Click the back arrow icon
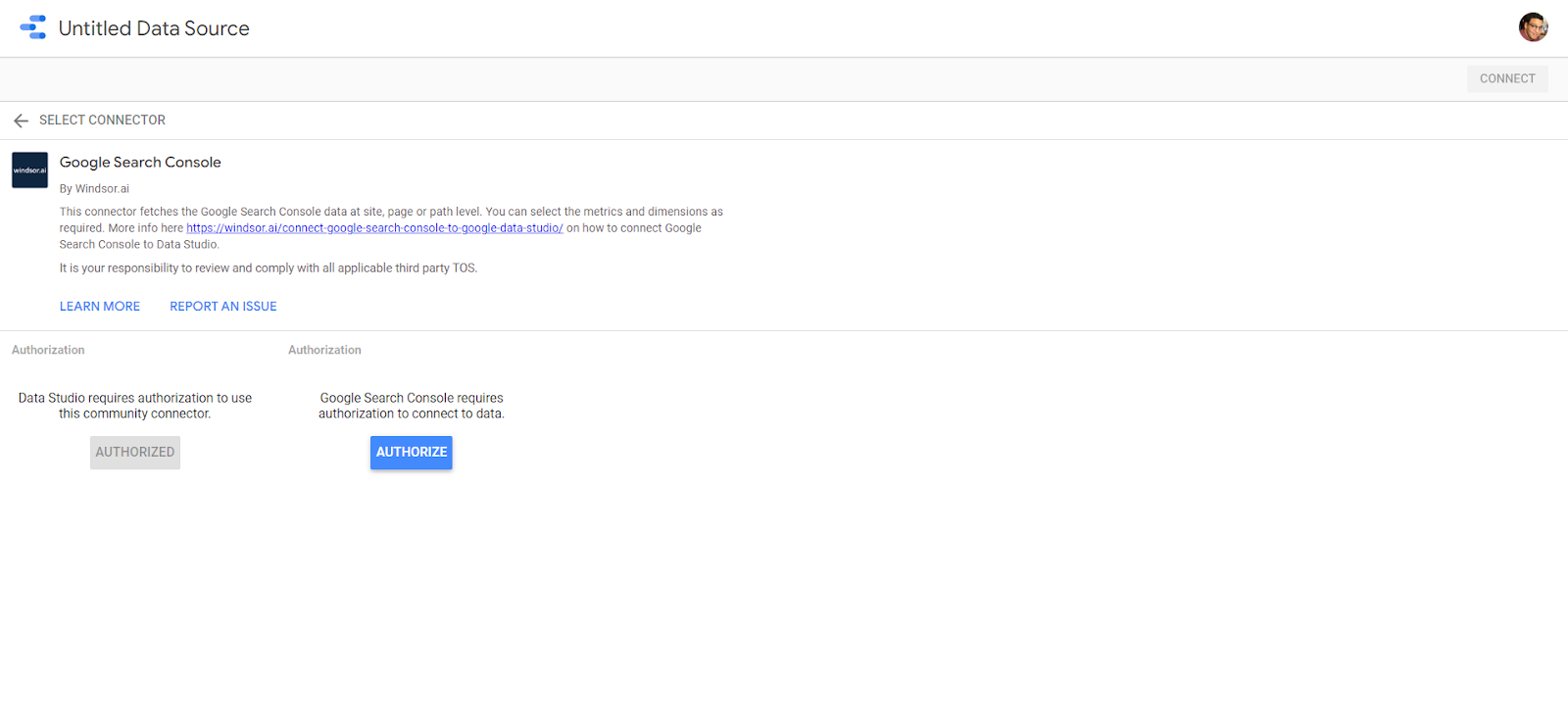 [21, 121]
